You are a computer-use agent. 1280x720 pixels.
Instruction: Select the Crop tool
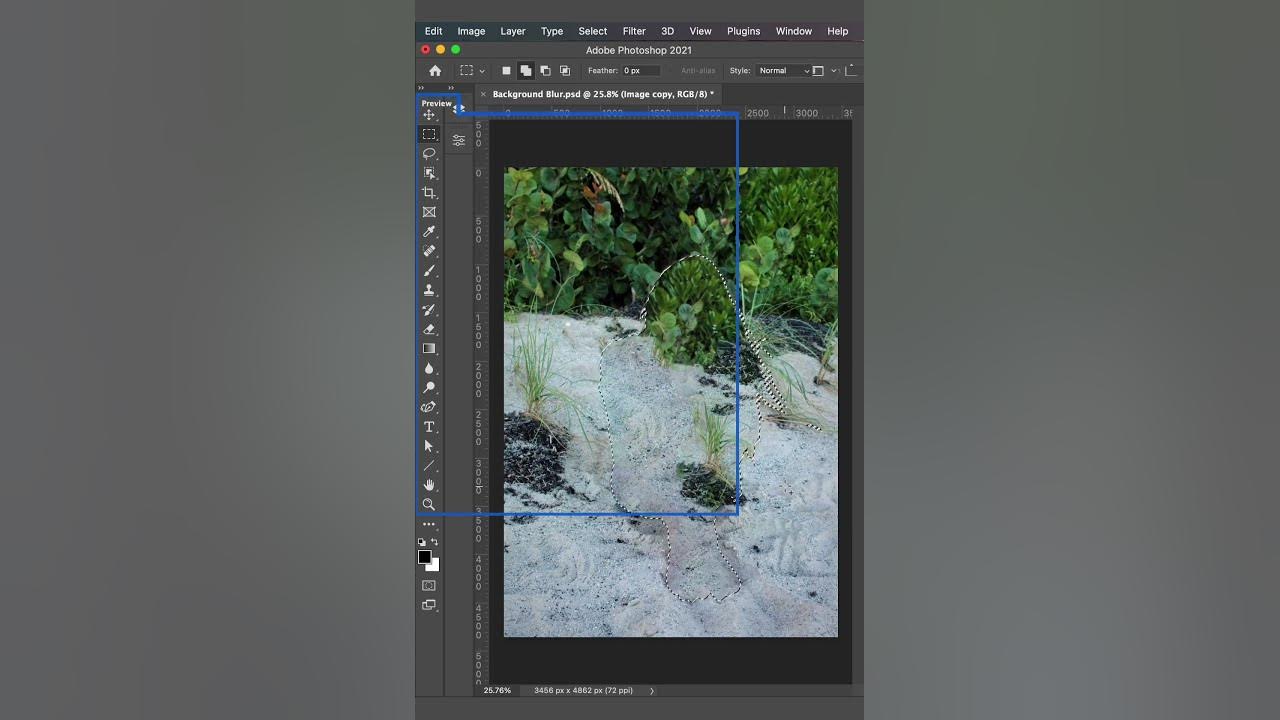[429, 193]
